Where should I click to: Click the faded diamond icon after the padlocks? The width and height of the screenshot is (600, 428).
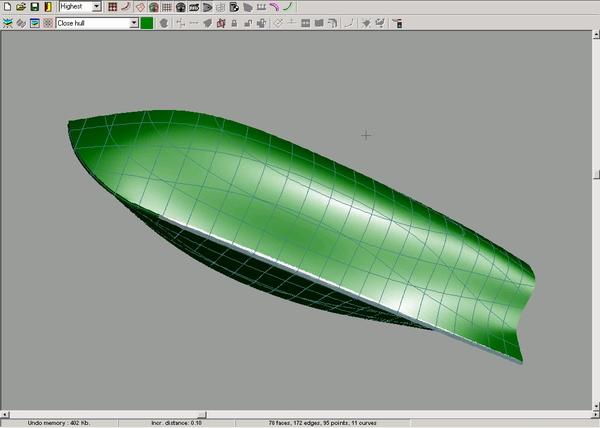click(278, 23)
